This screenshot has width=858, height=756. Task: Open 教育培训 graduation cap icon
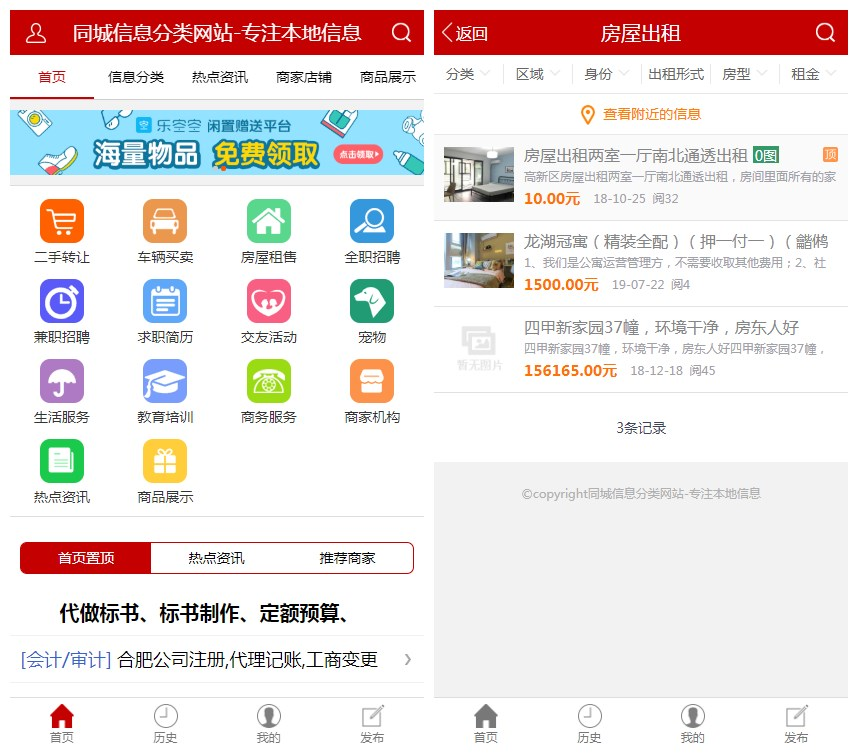(x=165, y=381)
